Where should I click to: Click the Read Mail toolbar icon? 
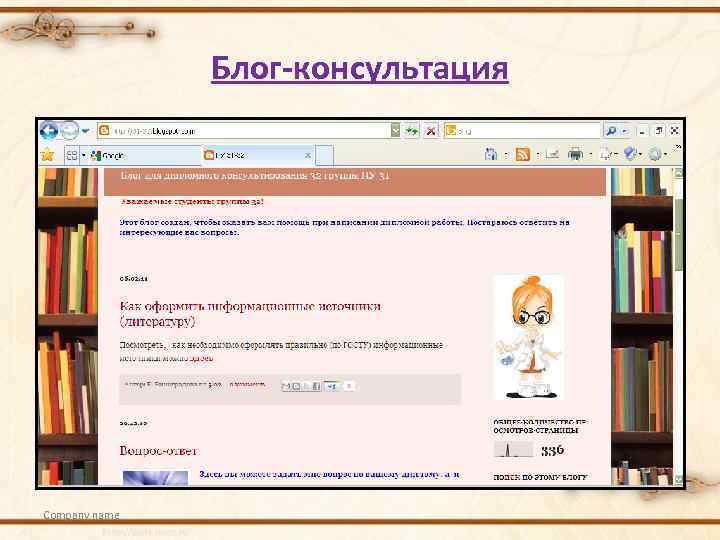[x=552, y=155]
